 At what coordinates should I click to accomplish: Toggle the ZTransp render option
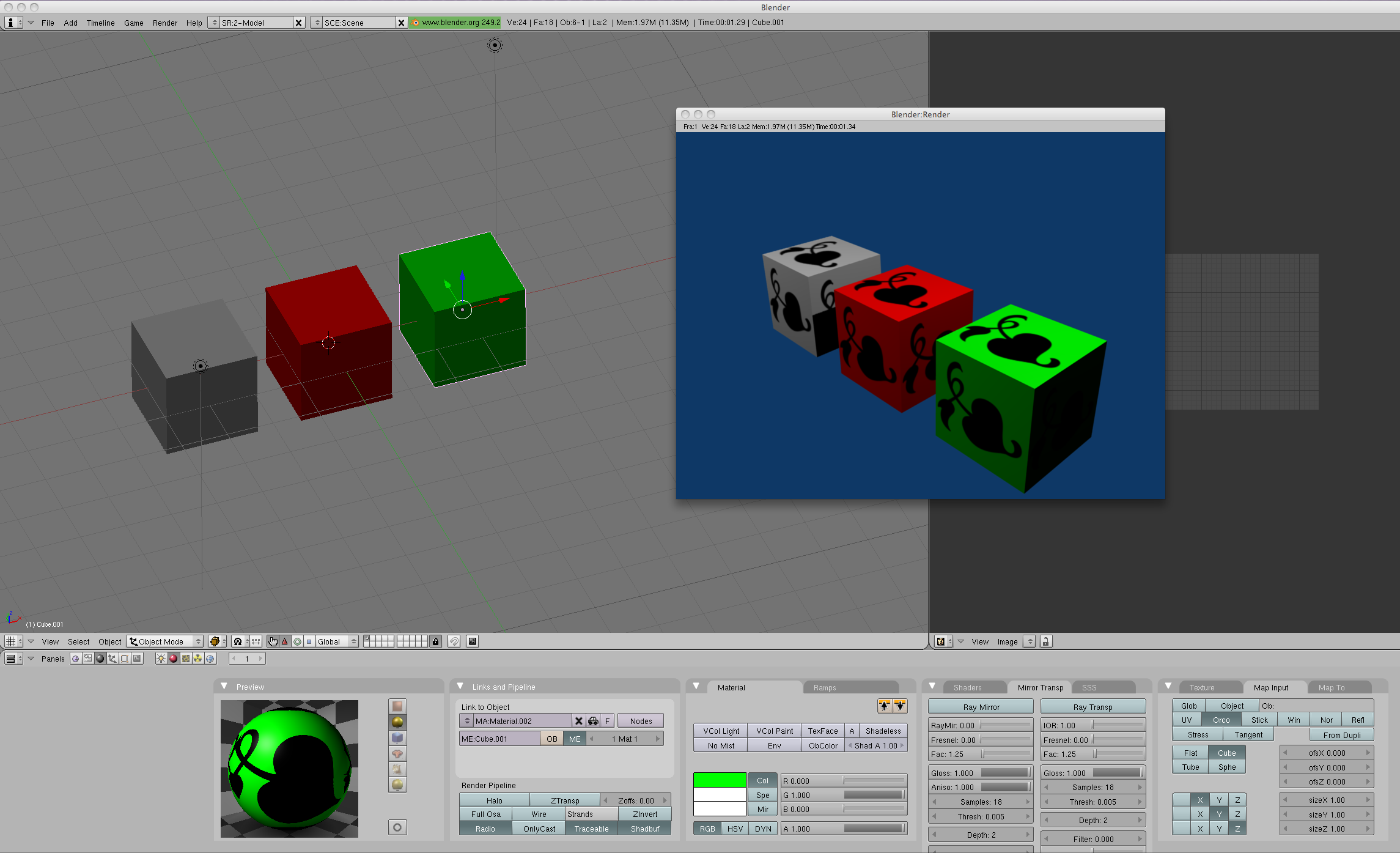564,800
